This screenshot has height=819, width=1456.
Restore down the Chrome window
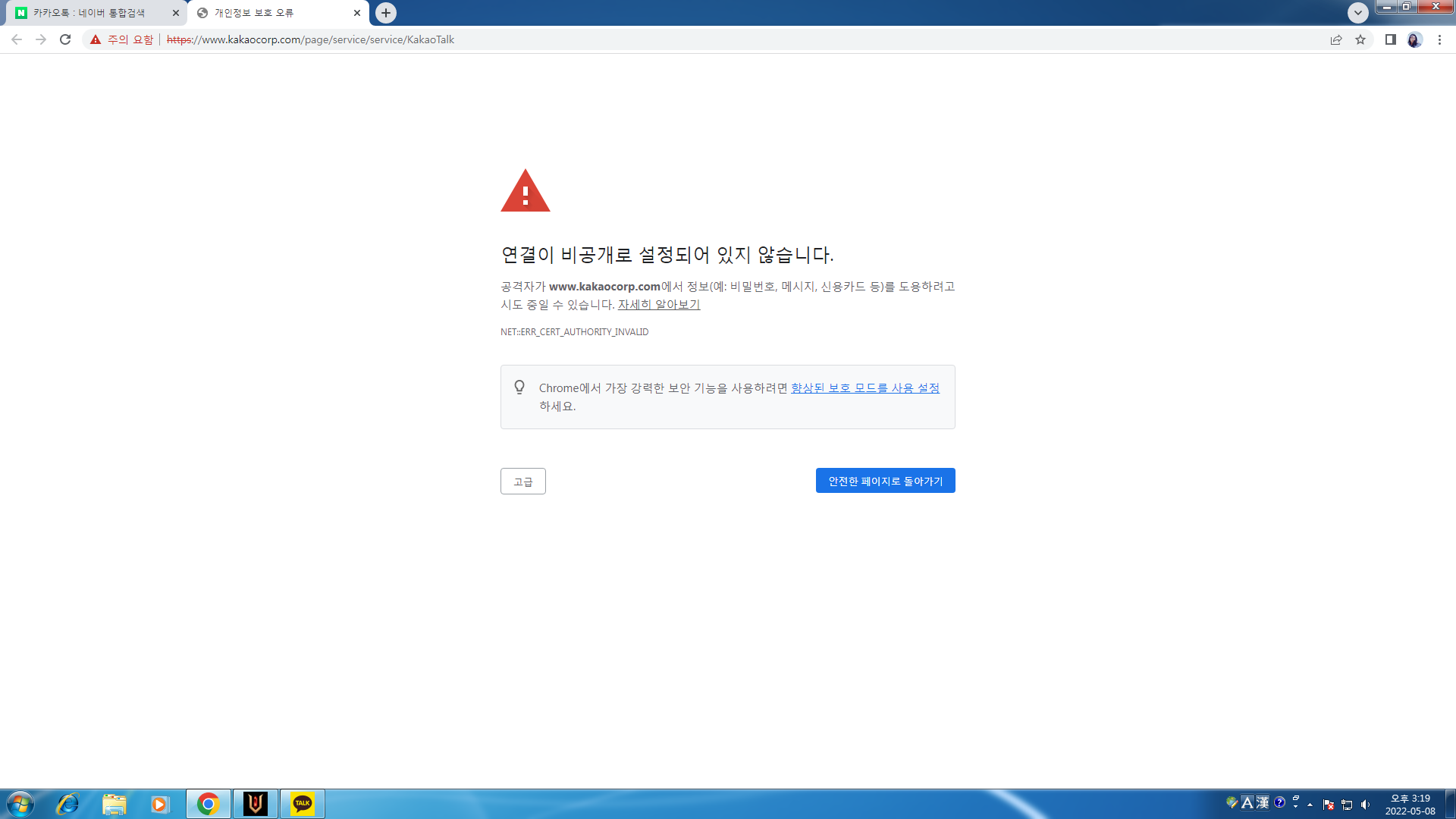[x=1406, y=7]
